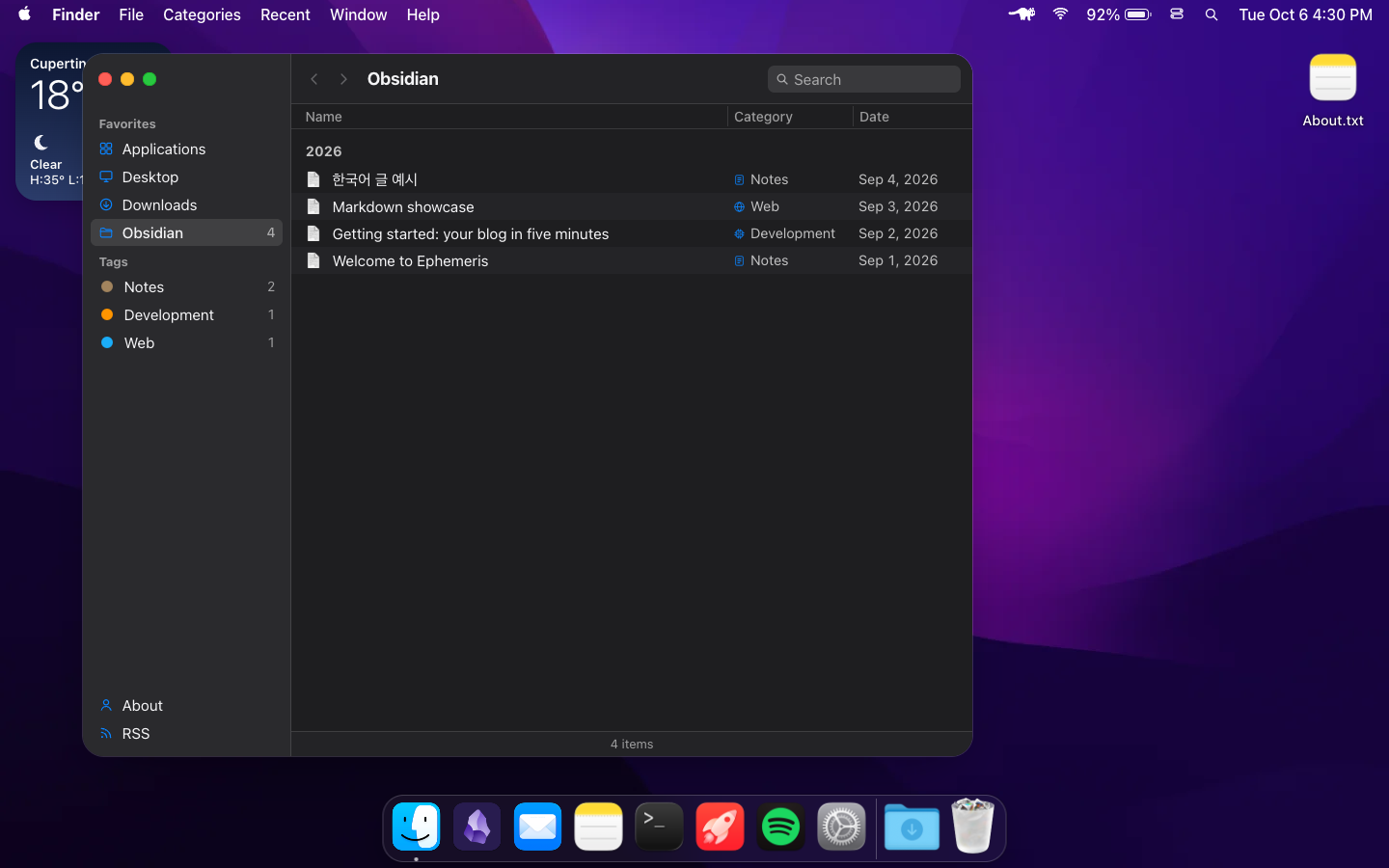This screenshot has height=868, width=1389.
Task: Open Finder from the dock
Action: pyautogui.click(x=416, y=827)
